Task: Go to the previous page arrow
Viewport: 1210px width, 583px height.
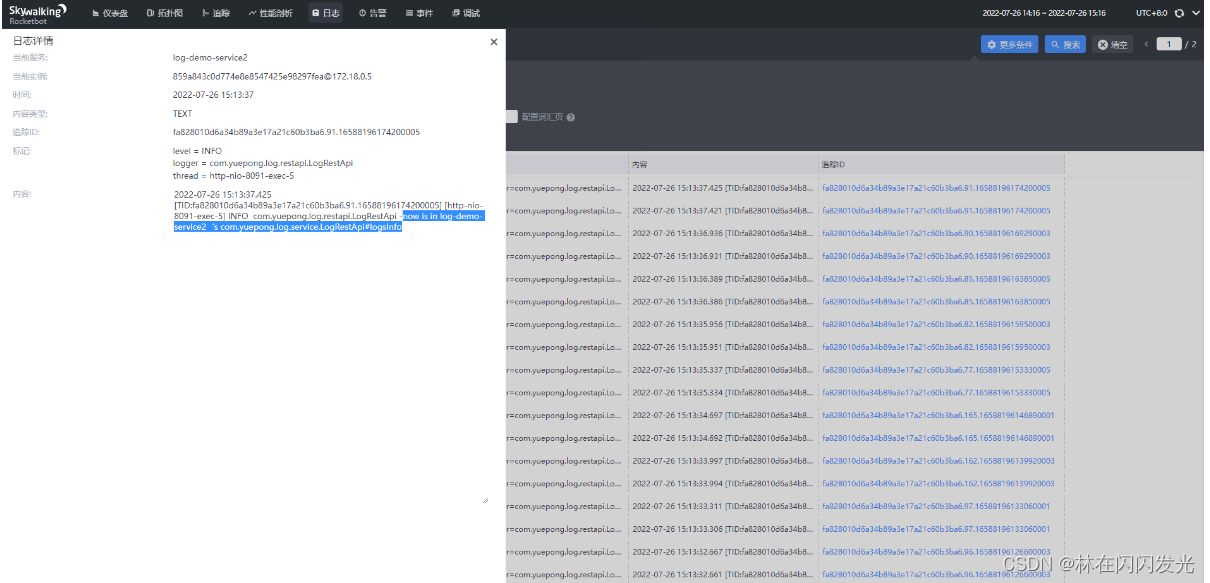Action: tap(1147, 44)
